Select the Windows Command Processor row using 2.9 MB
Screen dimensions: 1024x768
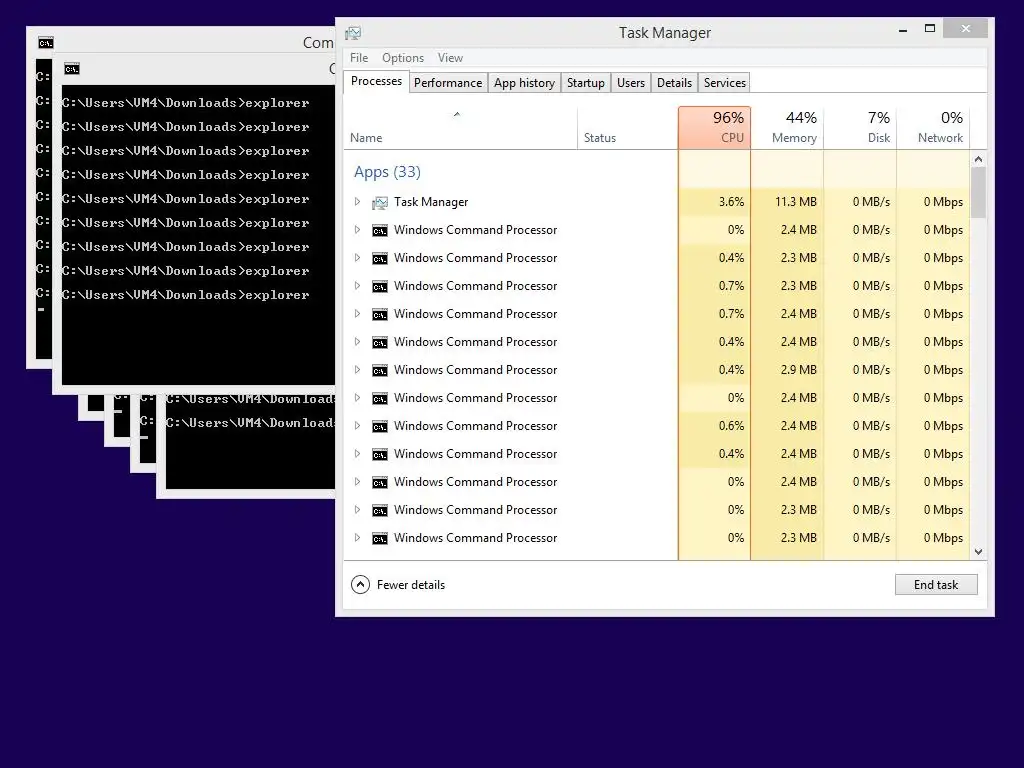[x=656, y=370]
